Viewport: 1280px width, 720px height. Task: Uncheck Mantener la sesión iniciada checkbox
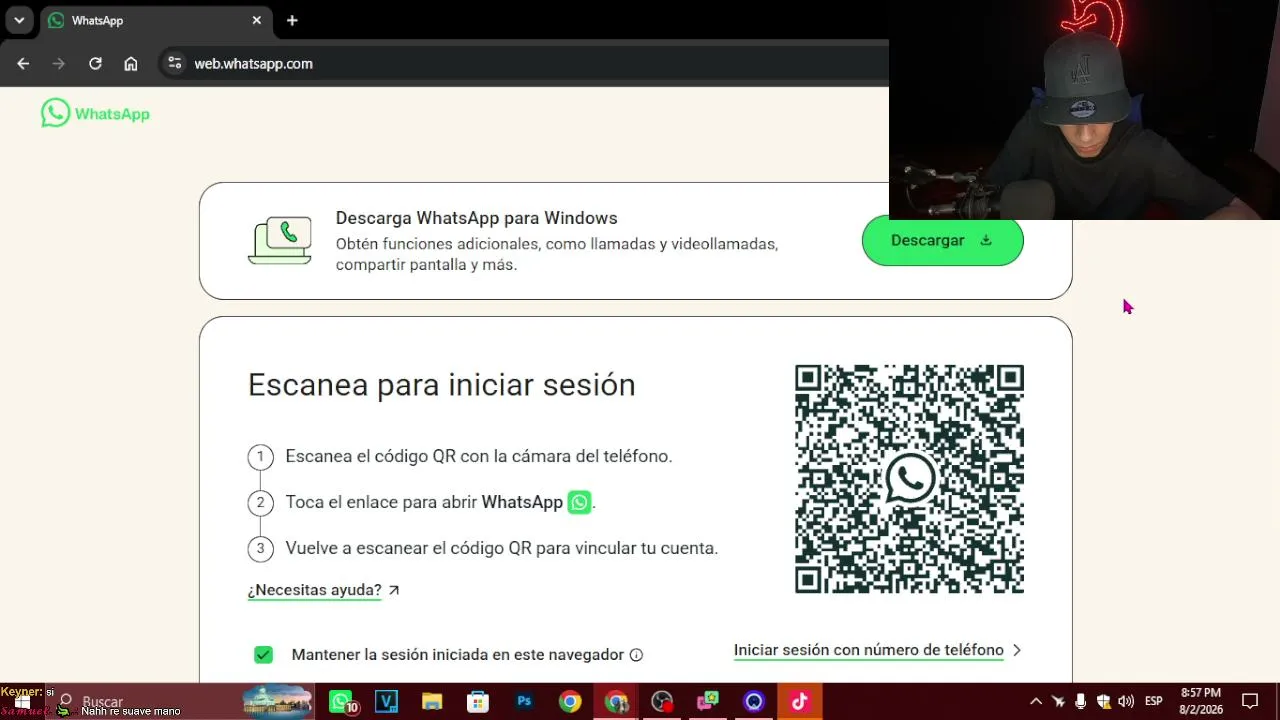[263, 654]
